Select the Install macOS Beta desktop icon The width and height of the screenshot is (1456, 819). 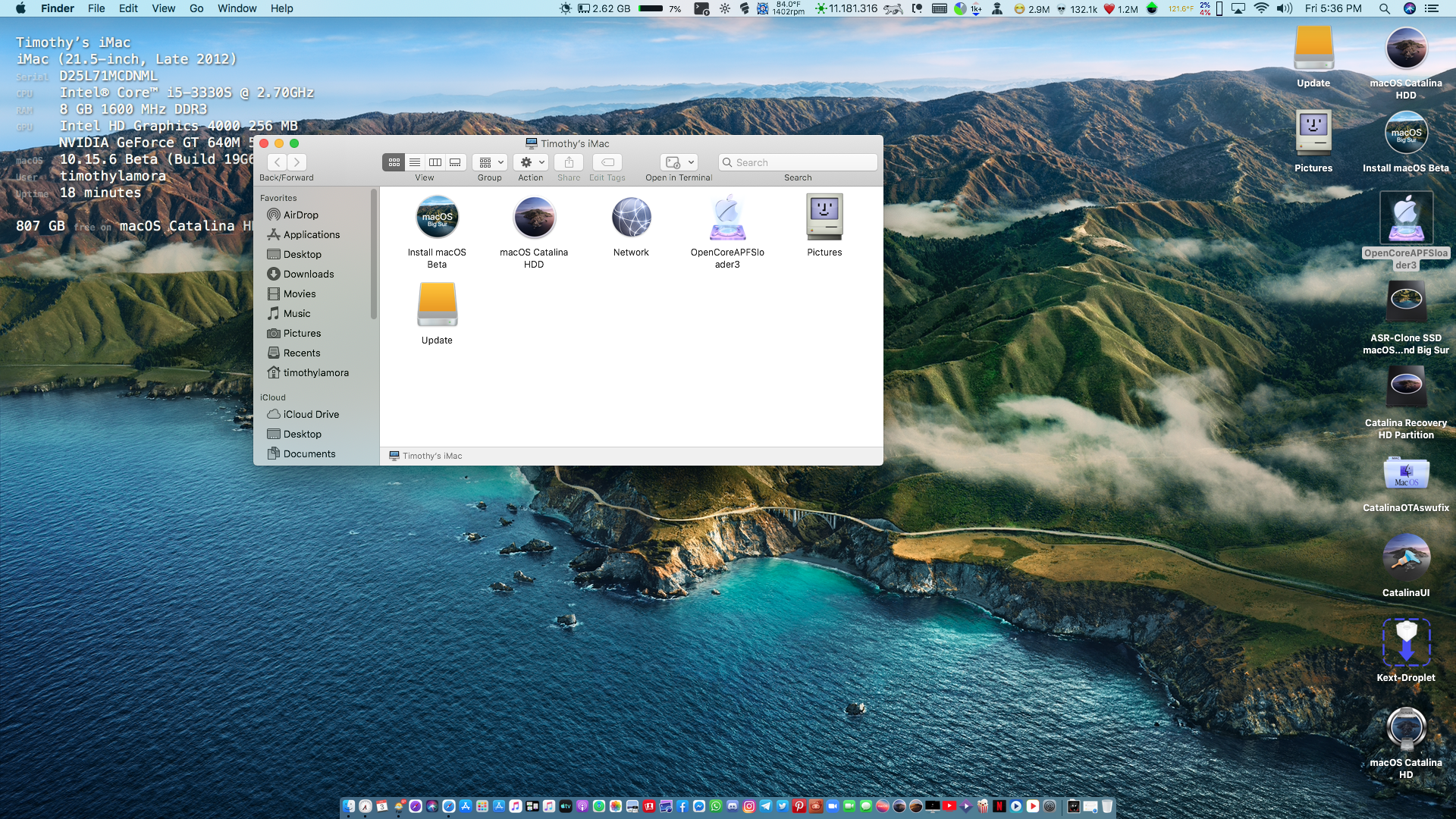coord(1406,142)
